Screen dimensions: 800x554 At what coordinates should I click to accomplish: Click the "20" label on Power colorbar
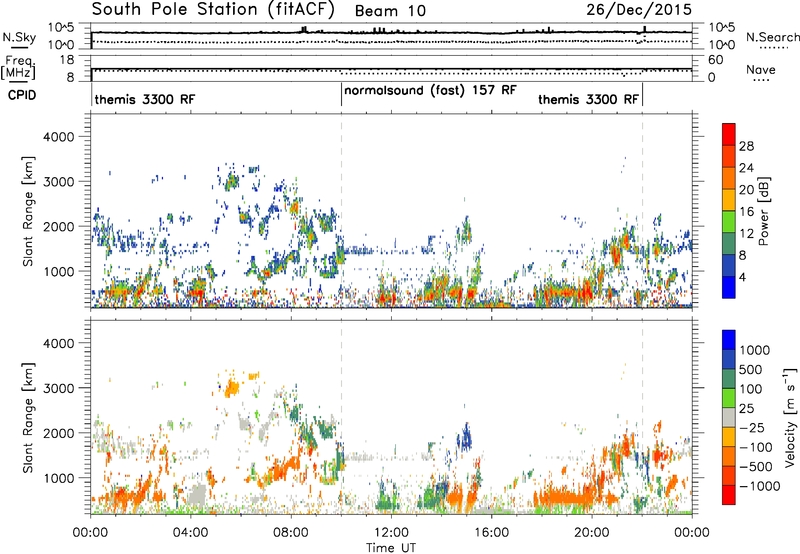click(746, 190)
